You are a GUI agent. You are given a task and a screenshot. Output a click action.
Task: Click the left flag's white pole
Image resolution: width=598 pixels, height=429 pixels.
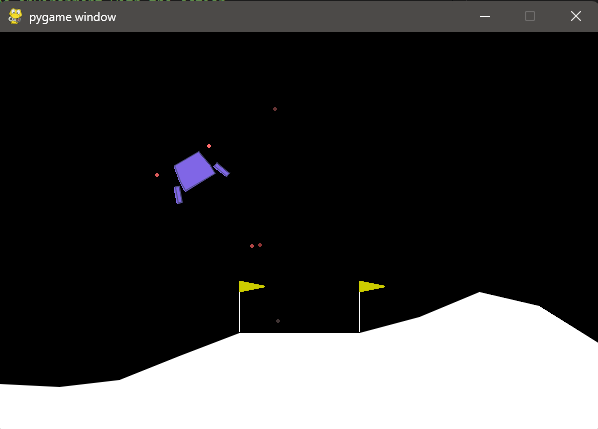[240, 312]
